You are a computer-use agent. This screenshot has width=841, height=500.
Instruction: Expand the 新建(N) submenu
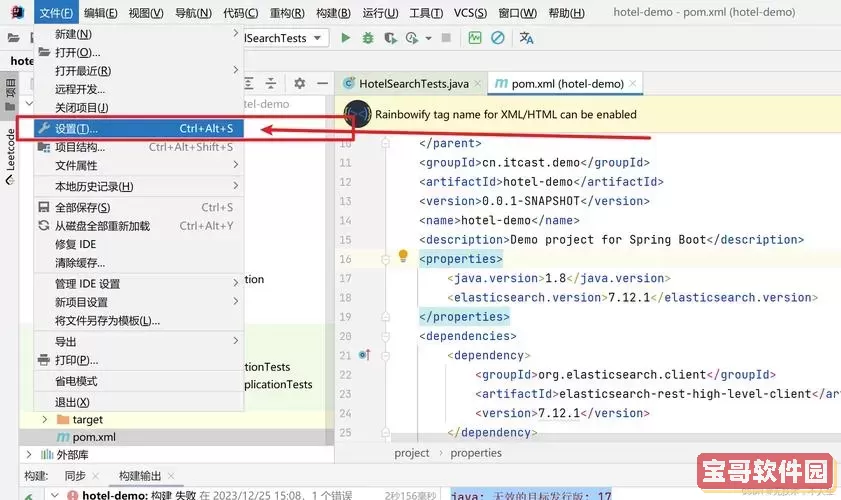point(138,34)
